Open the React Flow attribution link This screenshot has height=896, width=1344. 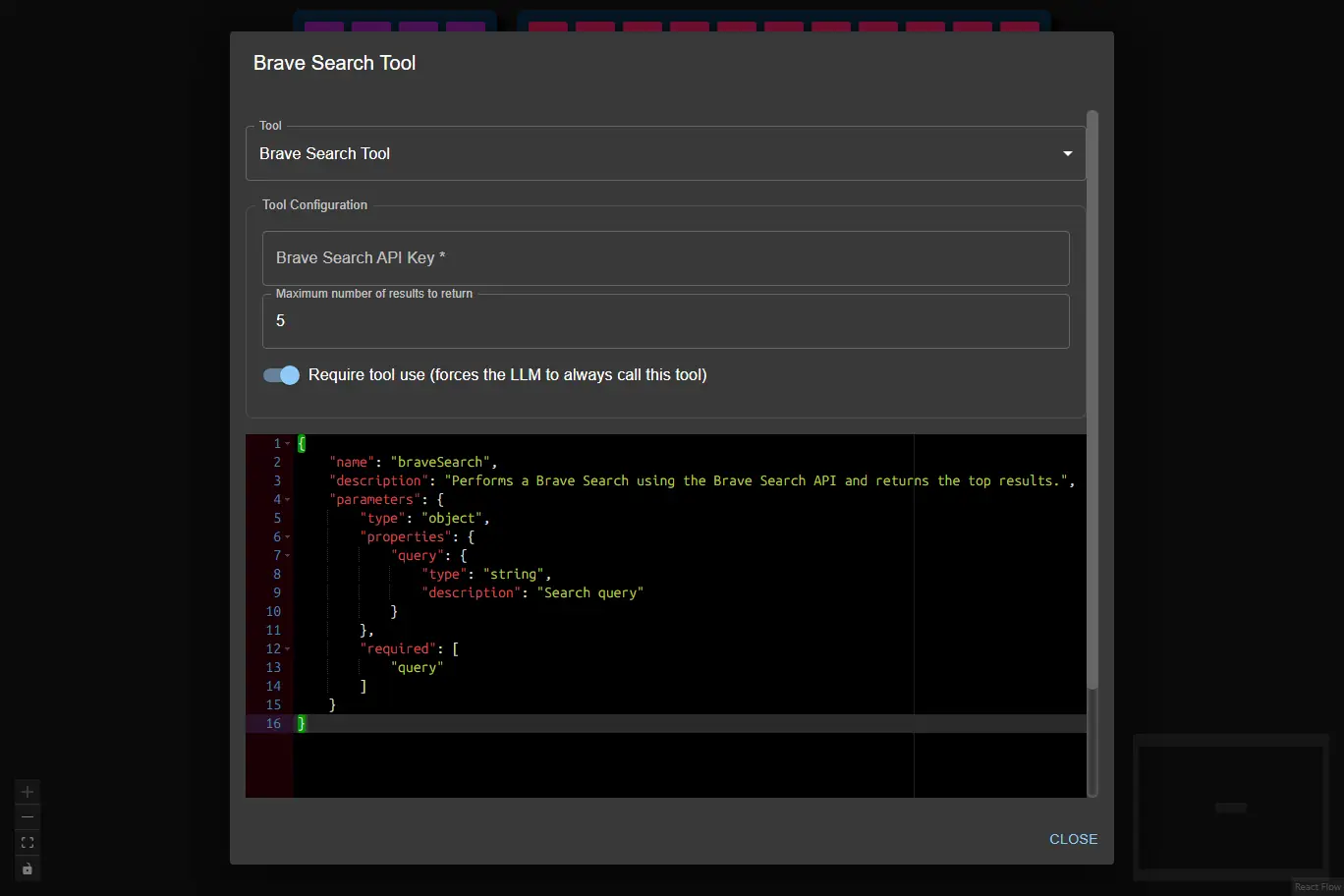[x=1316, y=885]
